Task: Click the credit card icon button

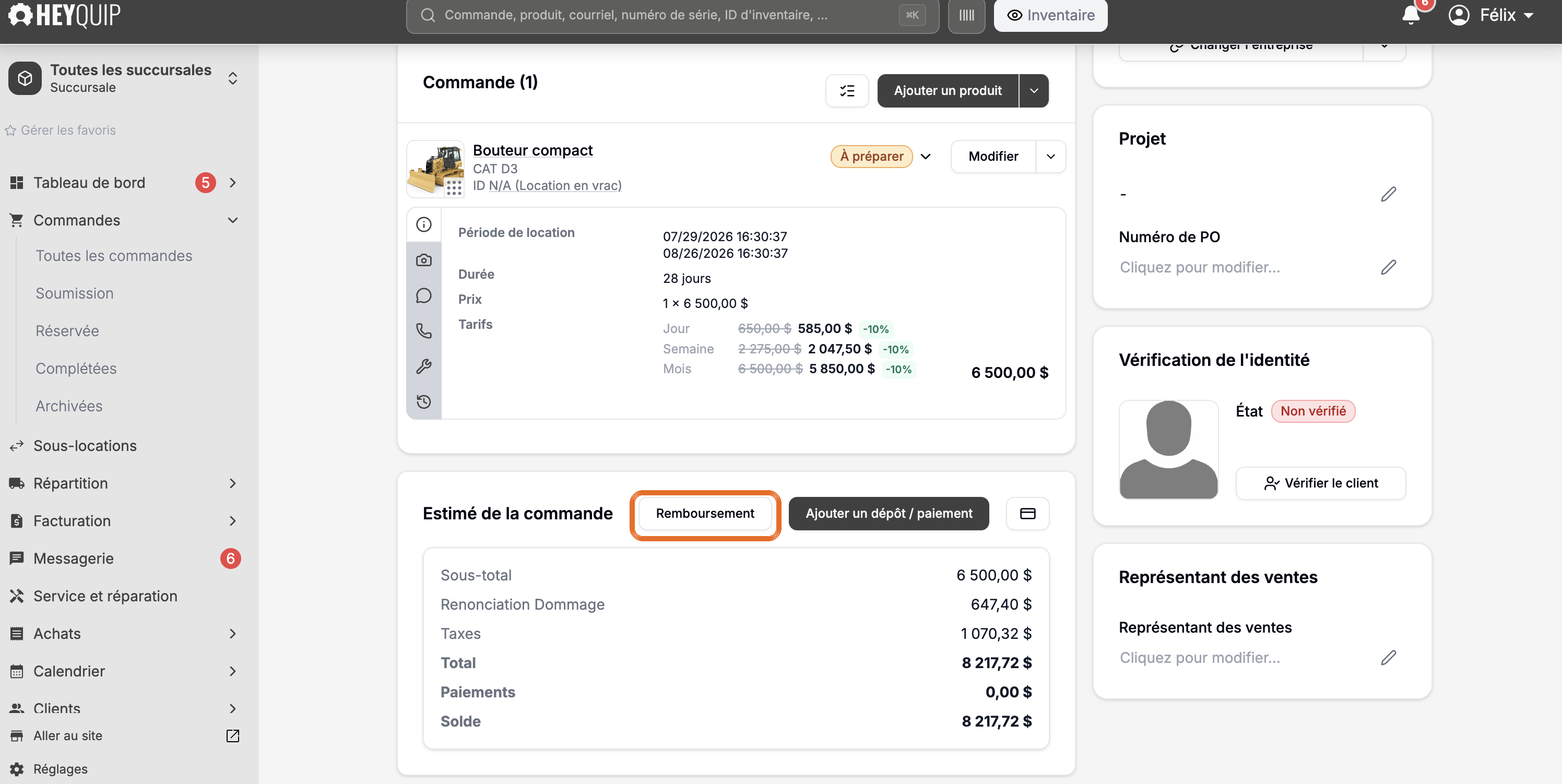Action: 1028,514
